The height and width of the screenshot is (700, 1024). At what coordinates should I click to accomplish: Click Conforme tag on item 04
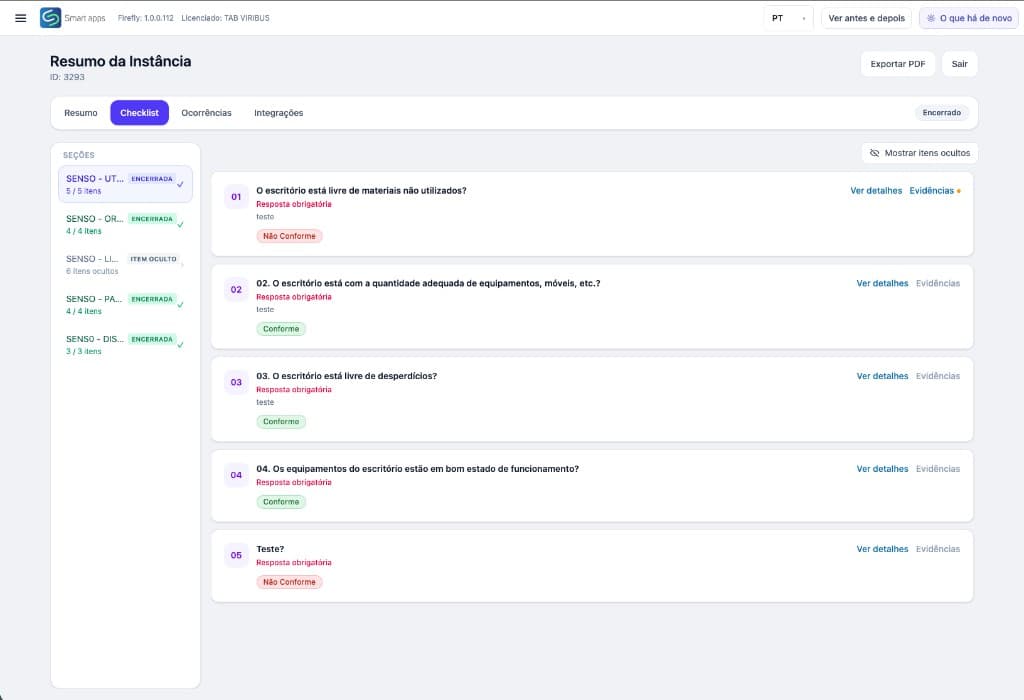point(281,502)
